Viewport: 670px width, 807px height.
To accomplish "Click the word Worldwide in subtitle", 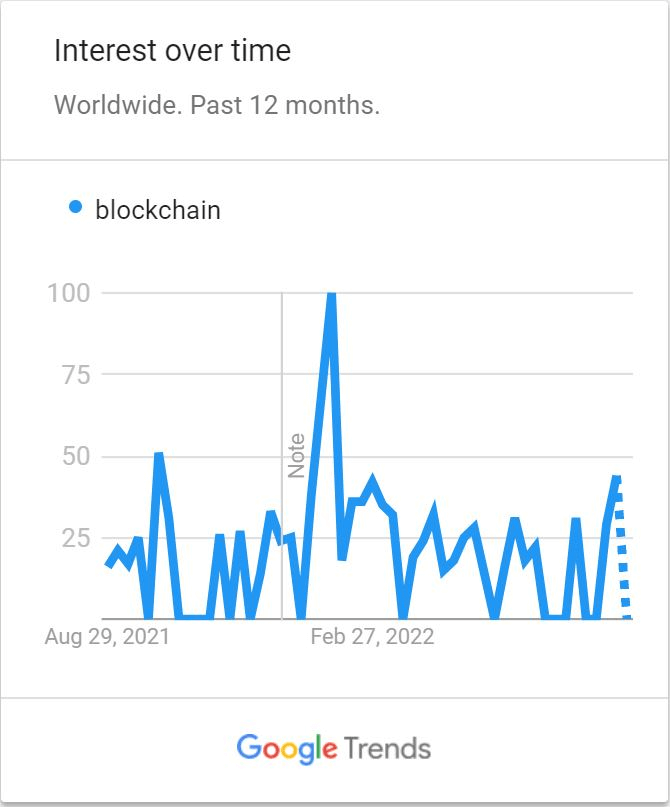I will click(118, 105).
